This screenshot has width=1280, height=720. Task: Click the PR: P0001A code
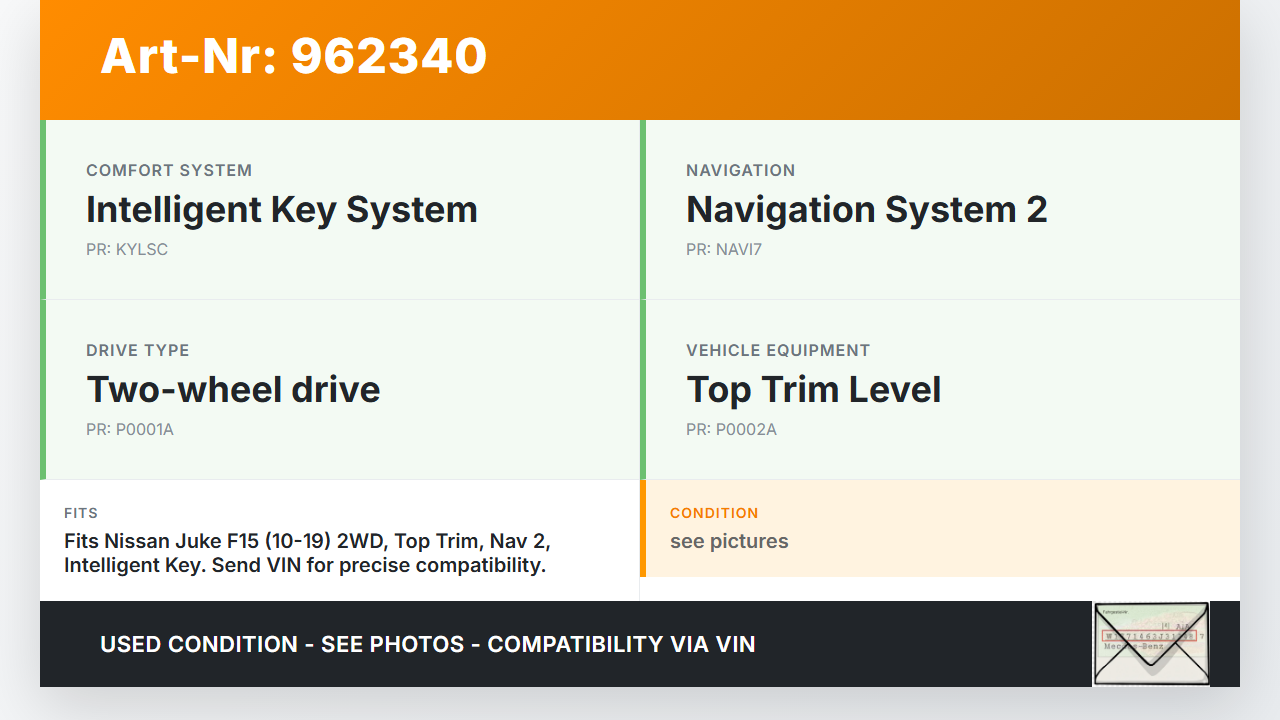130,430
